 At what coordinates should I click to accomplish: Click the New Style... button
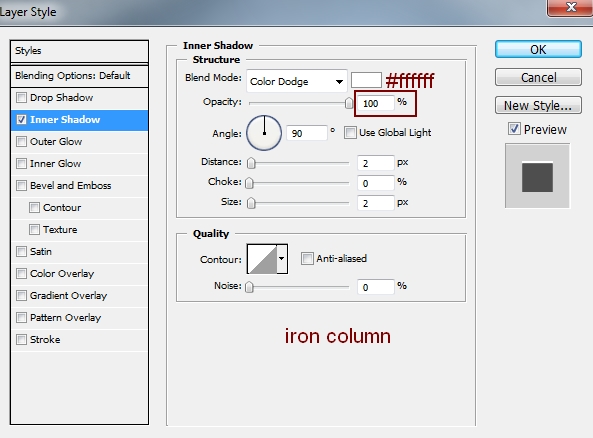(x=538, y=105)
